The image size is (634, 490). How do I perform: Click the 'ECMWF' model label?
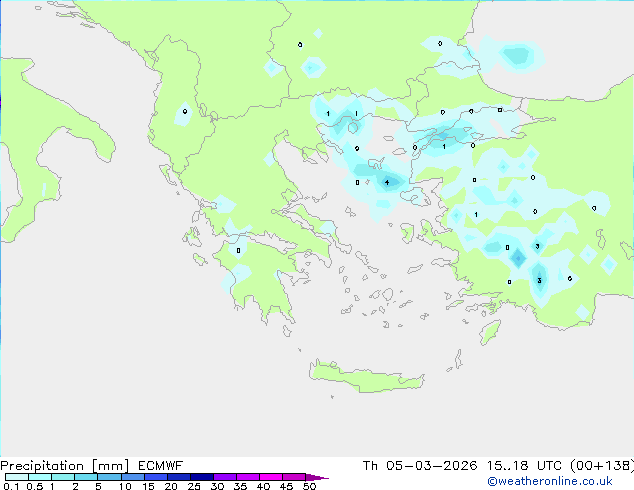pyautogui.click(x=161, y=466)
